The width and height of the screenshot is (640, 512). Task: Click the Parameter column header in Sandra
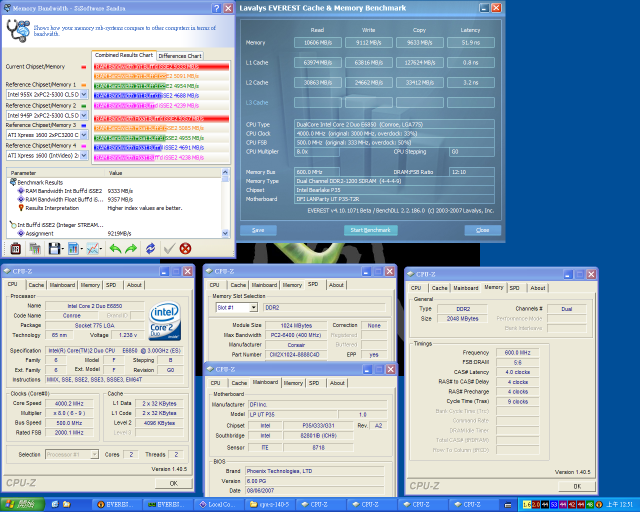[x=56, y=173]
